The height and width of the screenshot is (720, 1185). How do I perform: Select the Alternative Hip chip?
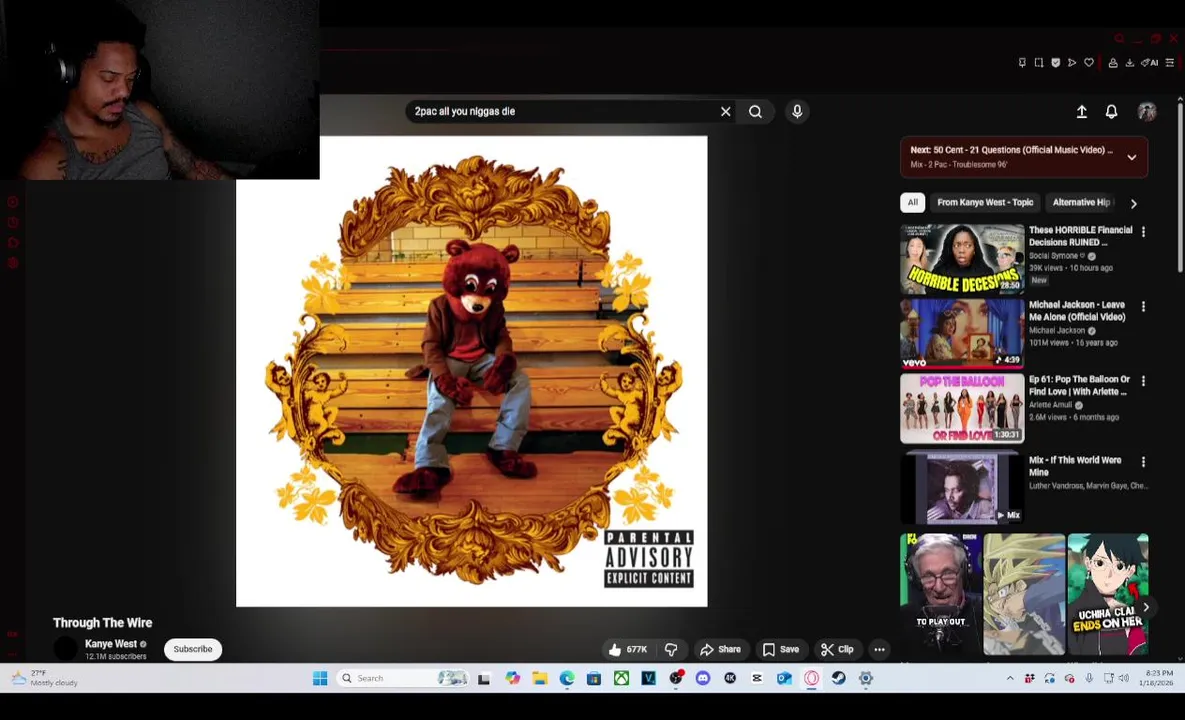point(1081,202)
